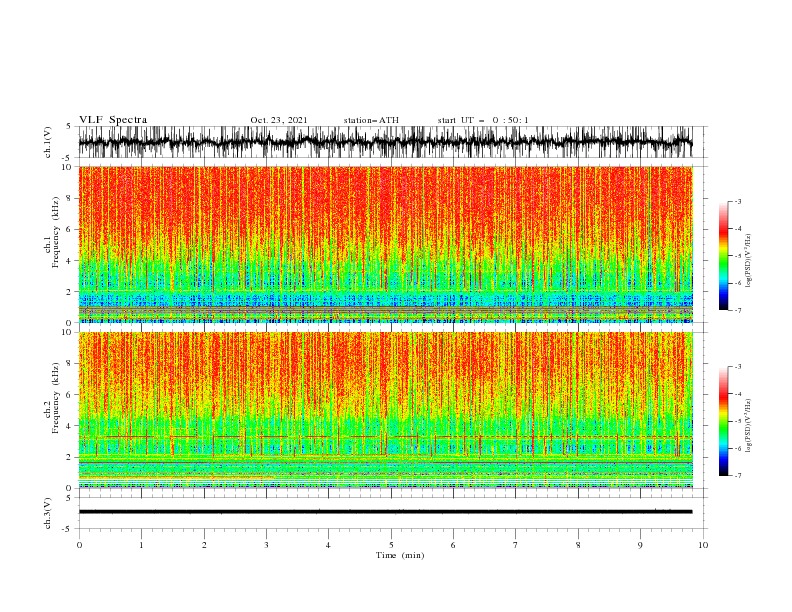Select the "start UT = 0 : 50: 1" text
The height and width of the screenshot is (612, 792).
483,120
